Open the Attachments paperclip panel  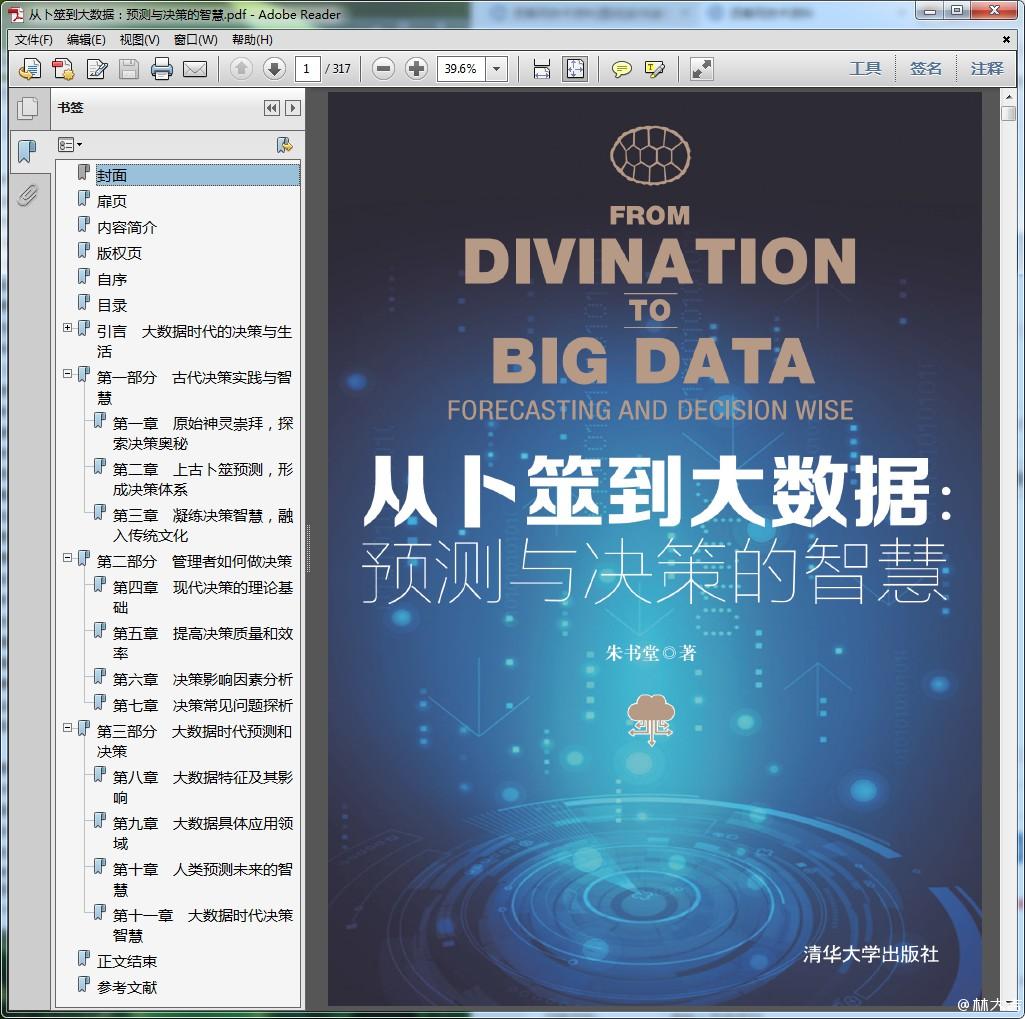pyautogui.click(x=27, y=195)
